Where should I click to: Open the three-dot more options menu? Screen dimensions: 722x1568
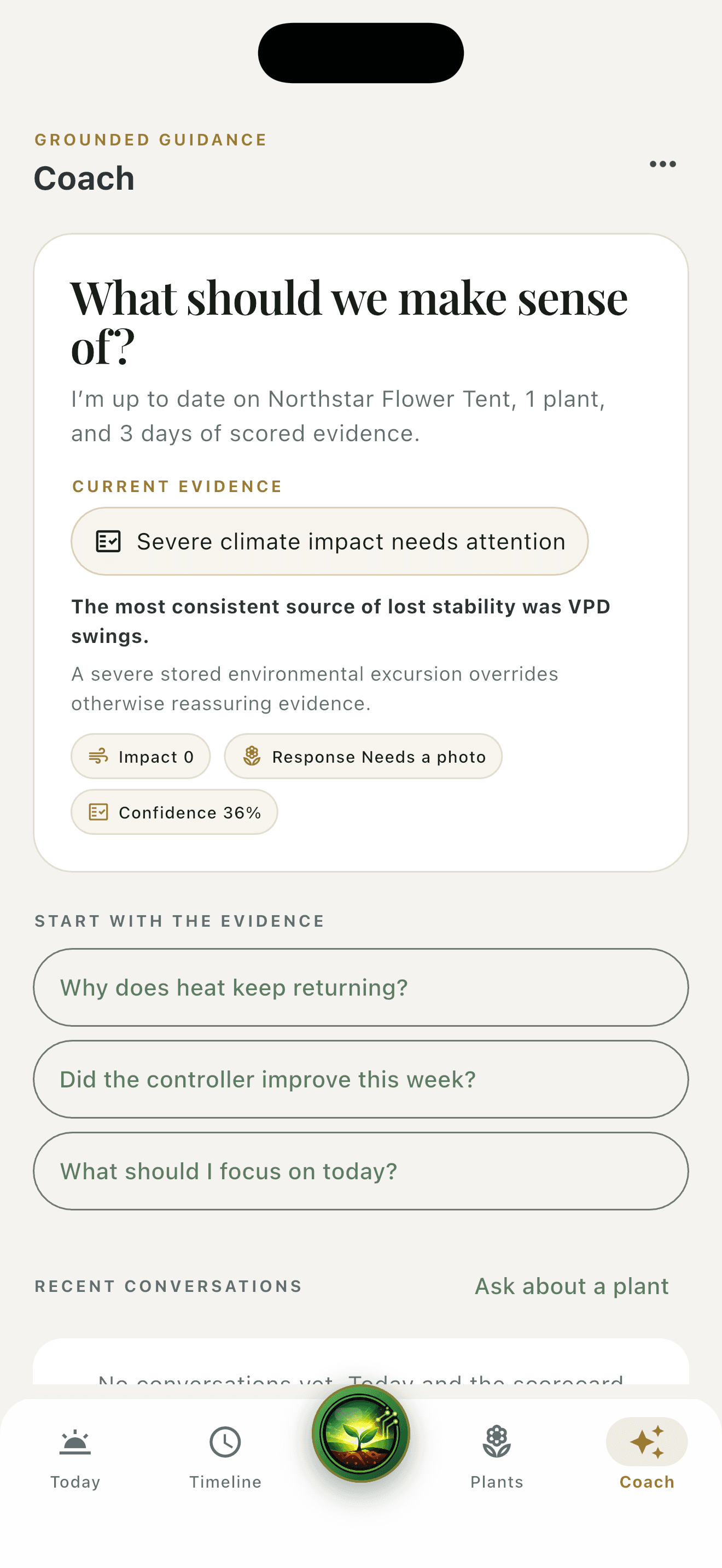[x=662, y=163]
